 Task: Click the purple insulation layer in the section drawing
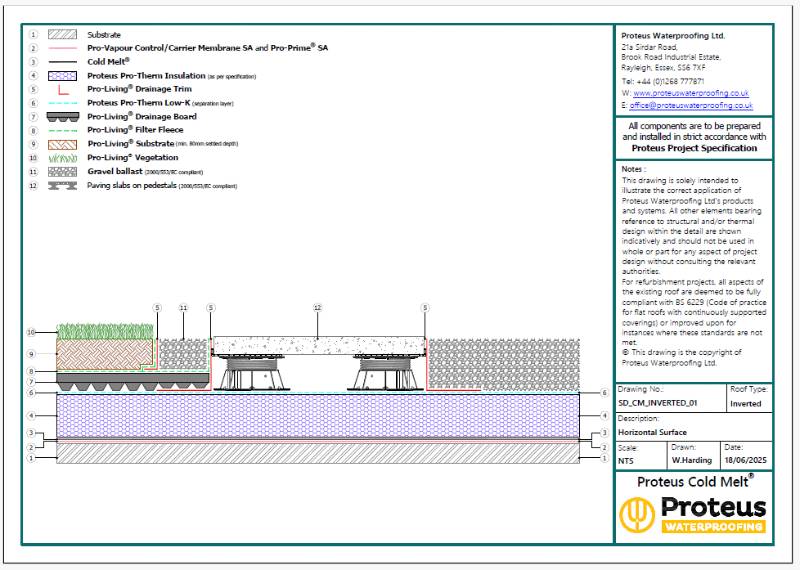(x=317, y=416)
